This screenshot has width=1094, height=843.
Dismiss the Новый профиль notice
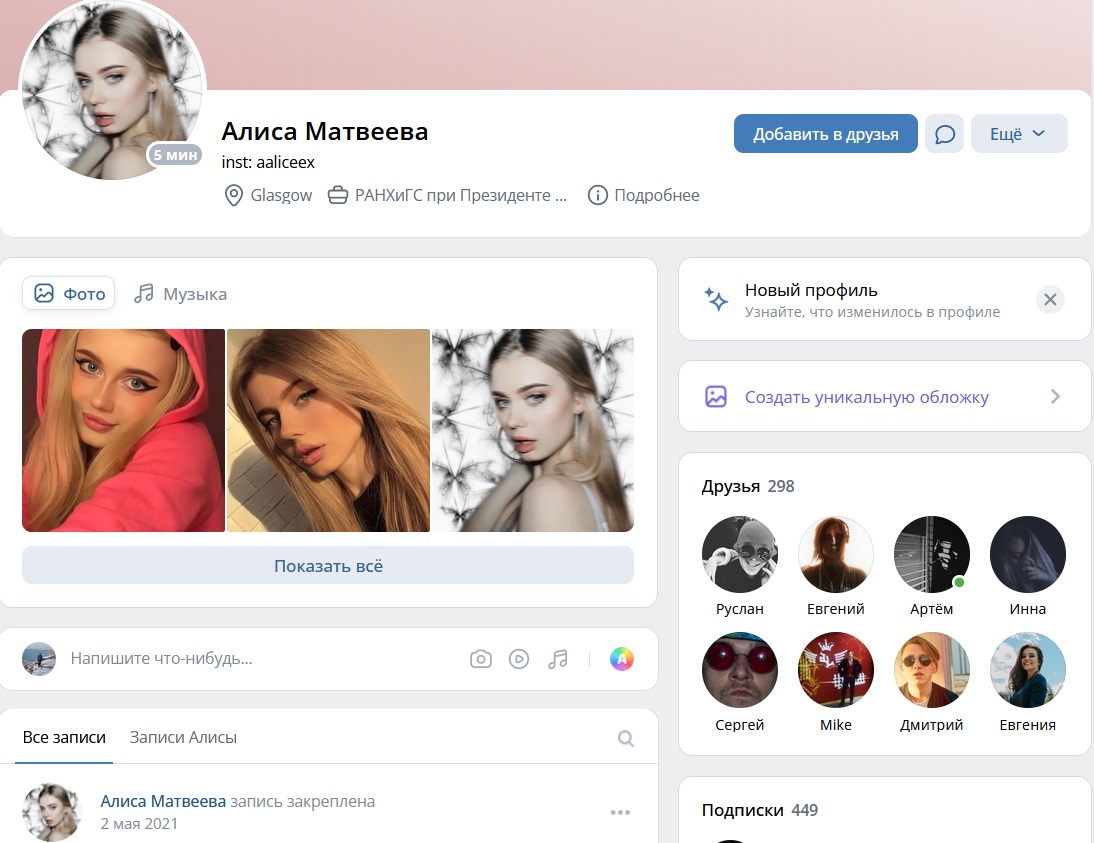pyautogui.click(x=1050, y=300)
